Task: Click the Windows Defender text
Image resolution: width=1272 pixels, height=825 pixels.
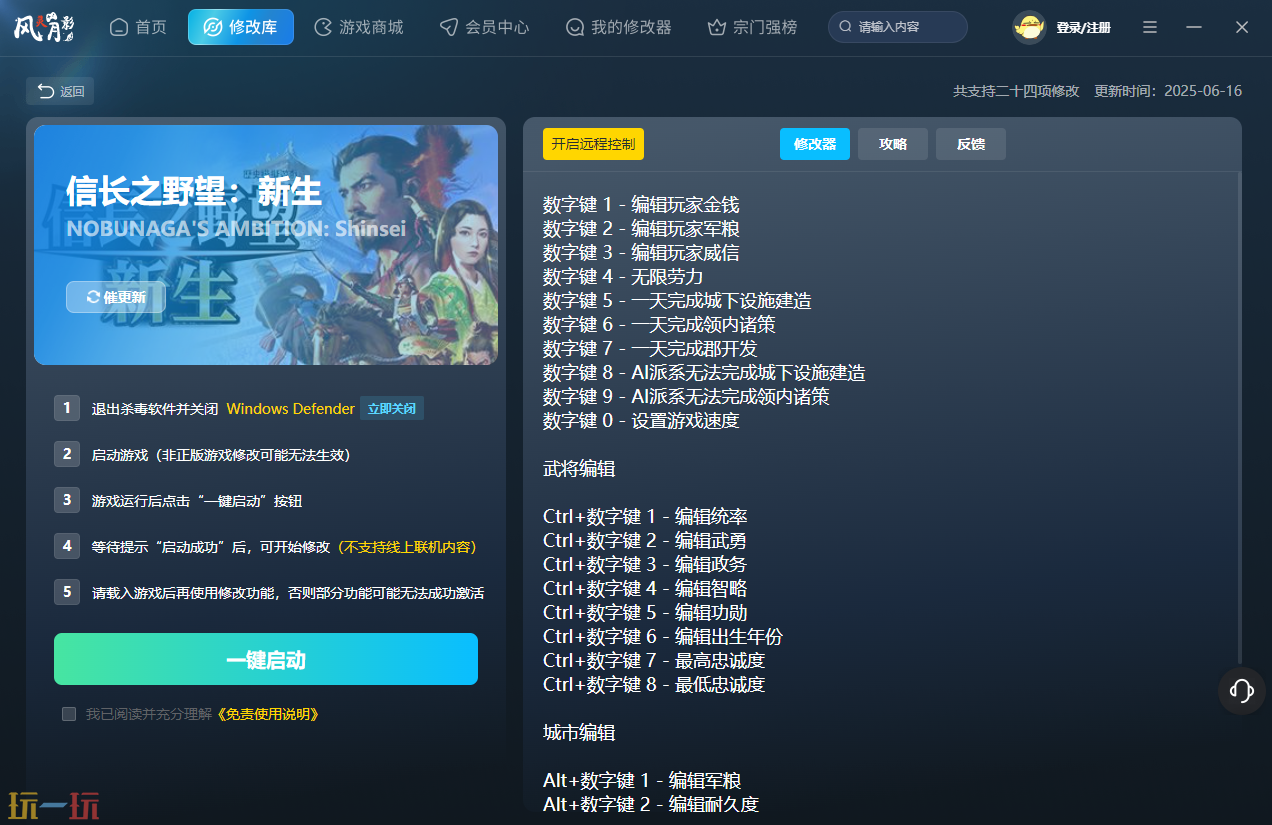Action: click(291, 408)
